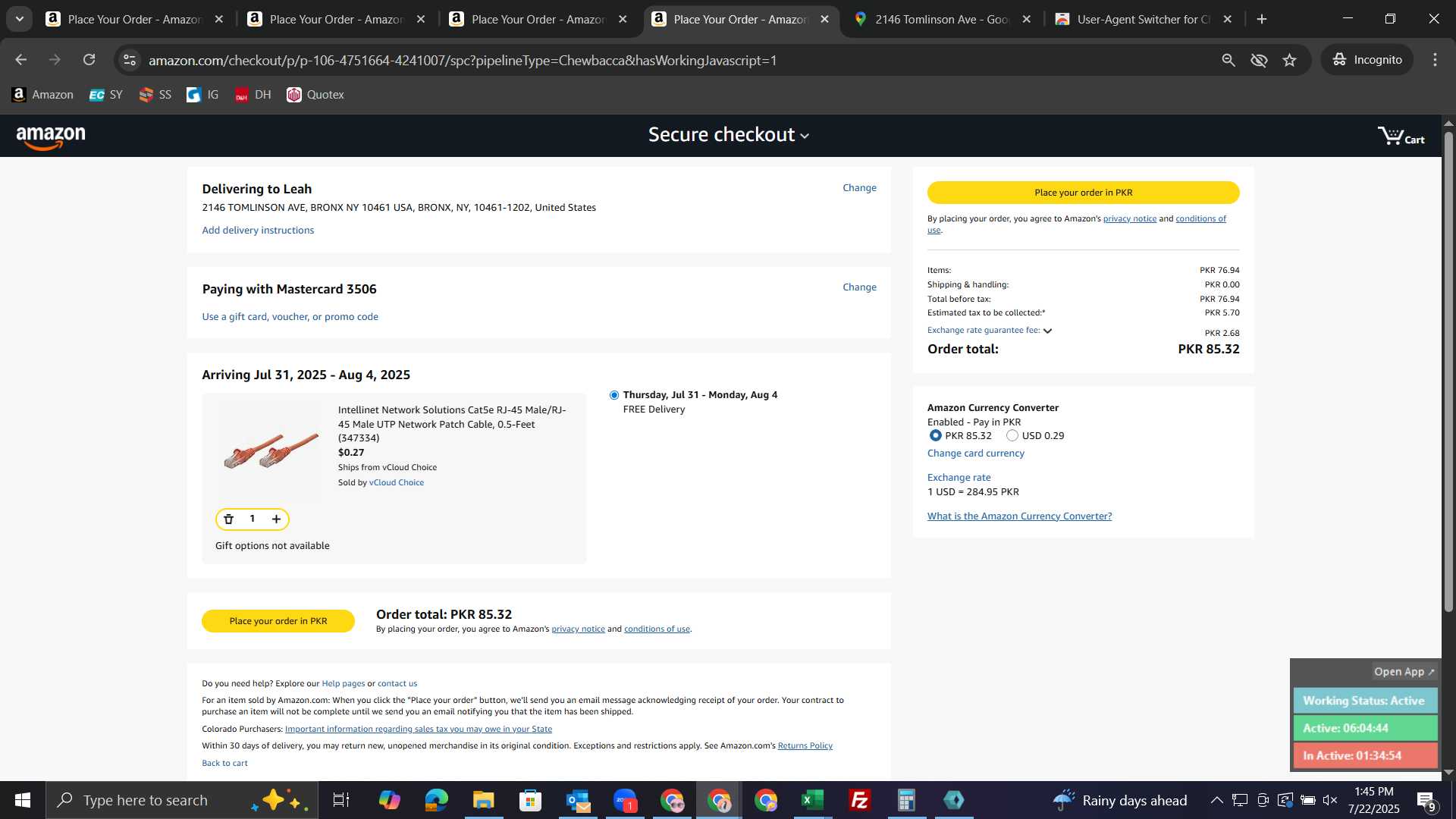Delete the item with the trash icon
Screen dimensions: 1456x819
(228, 519)
